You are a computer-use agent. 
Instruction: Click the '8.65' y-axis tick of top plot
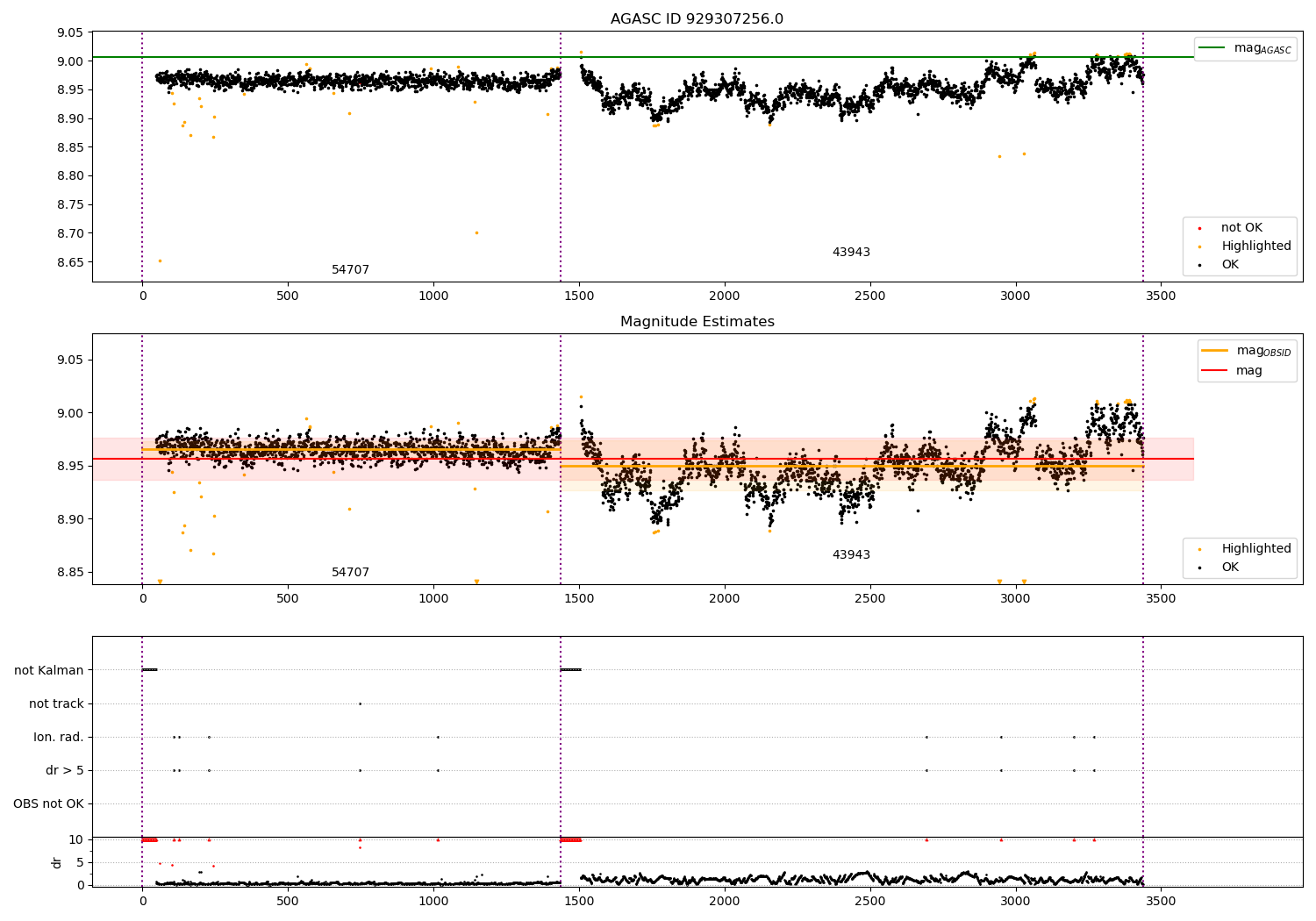[69, 262]
